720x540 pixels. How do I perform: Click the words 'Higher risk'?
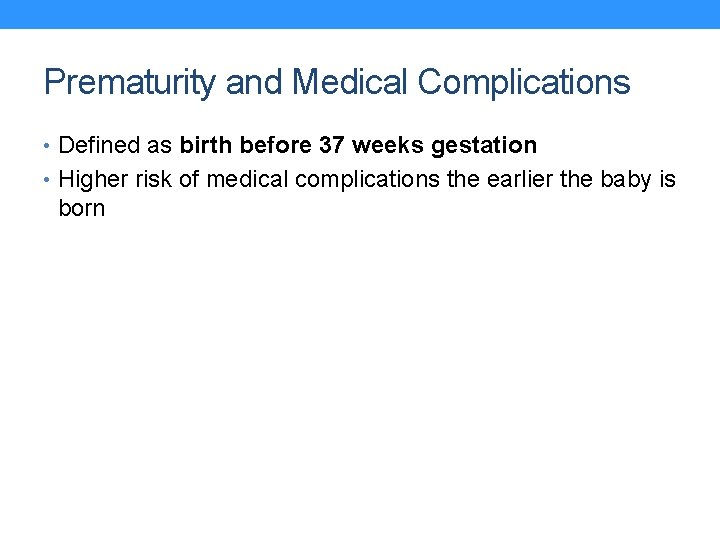(116, 180)
